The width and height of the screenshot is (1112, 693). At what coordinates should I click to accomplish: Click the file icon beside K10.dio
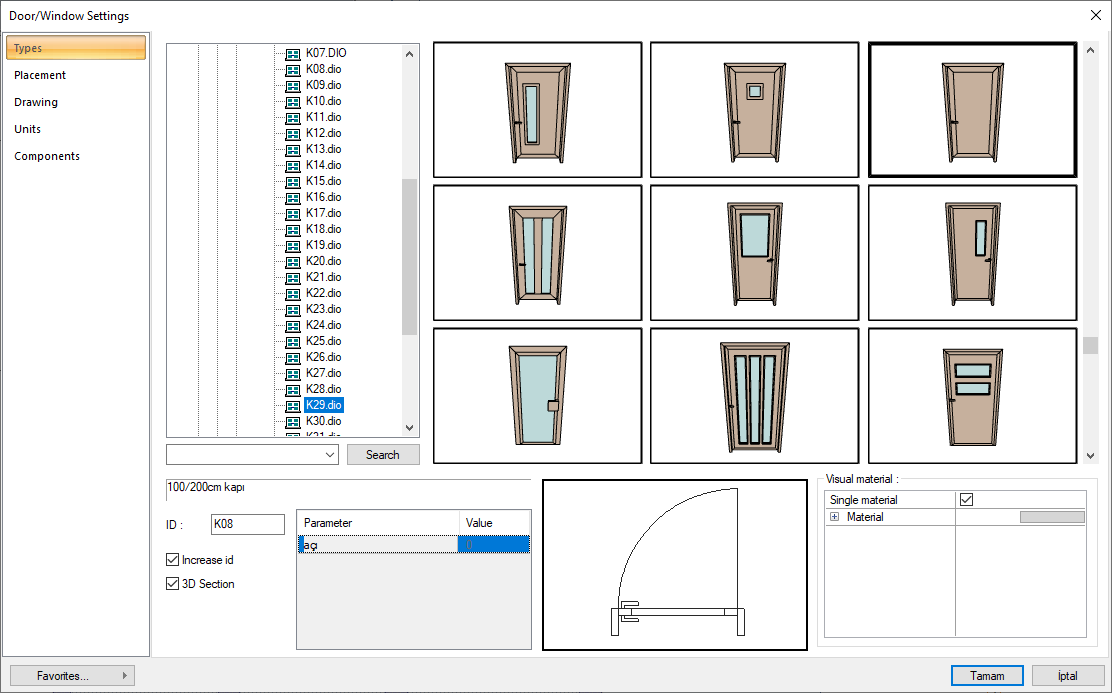(292, 101)
